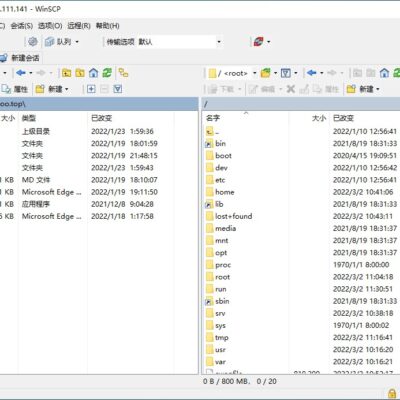Go back in the remote panel
Image resolution: width=400 pixels, height=400 pixels.
click(312, 73)
